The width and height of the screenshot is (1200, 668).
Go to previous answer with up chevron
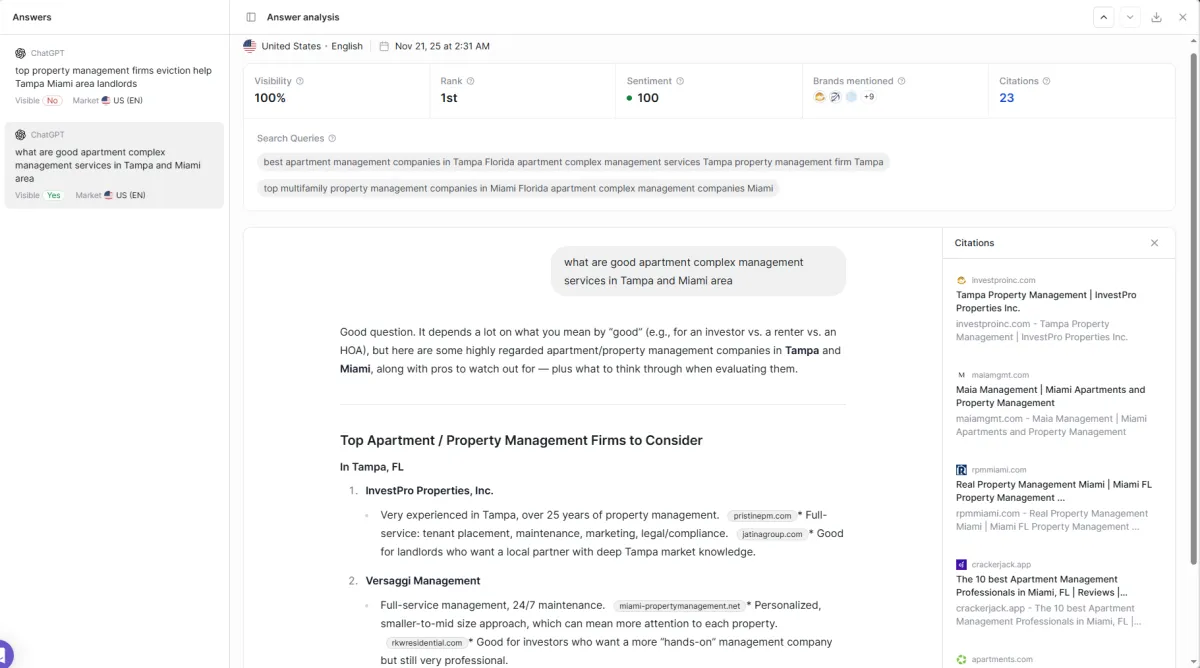[1104, 17]
